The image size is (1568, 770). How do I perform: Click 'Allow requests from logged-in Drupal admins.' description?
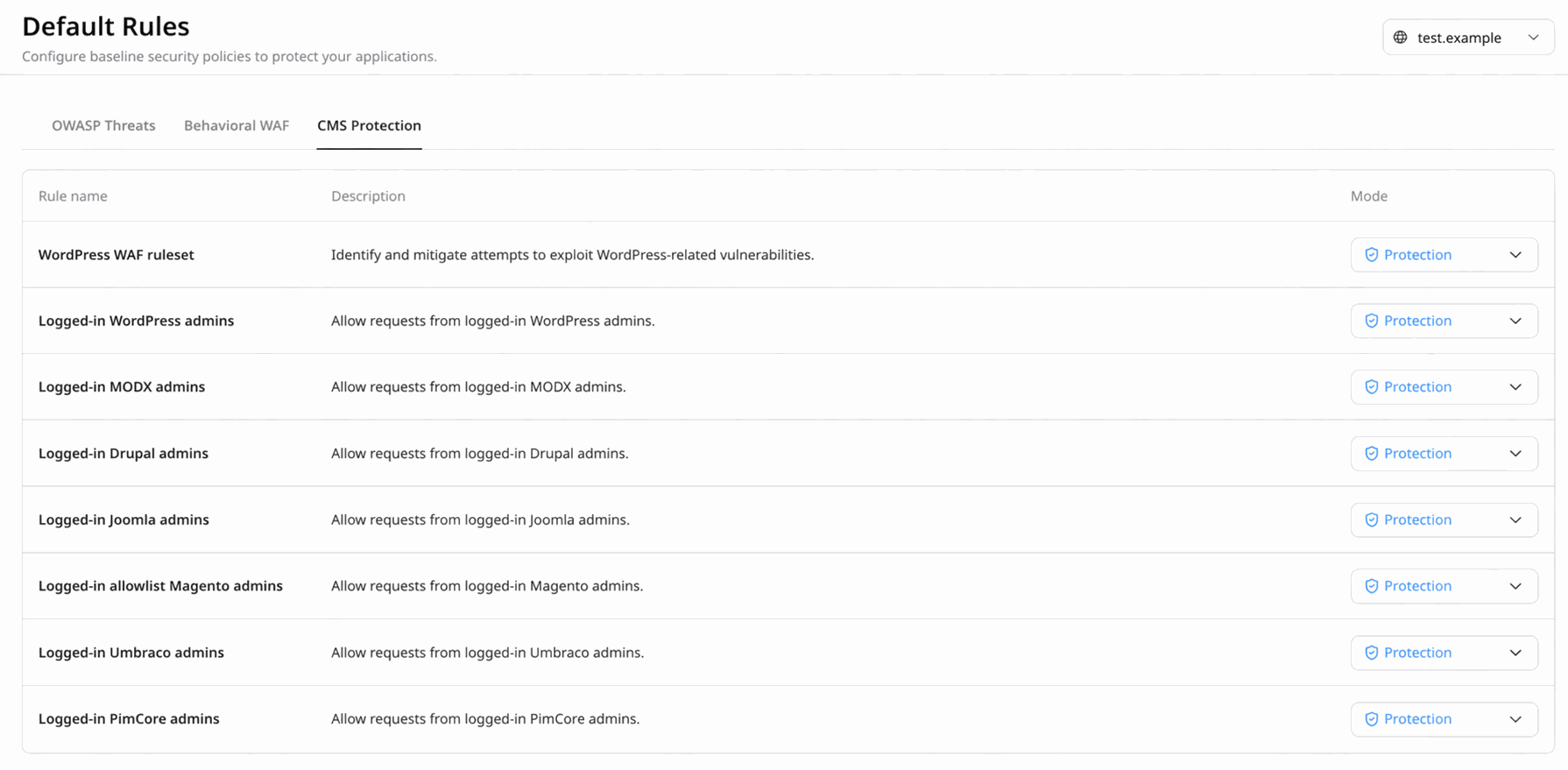click(480, 454)
